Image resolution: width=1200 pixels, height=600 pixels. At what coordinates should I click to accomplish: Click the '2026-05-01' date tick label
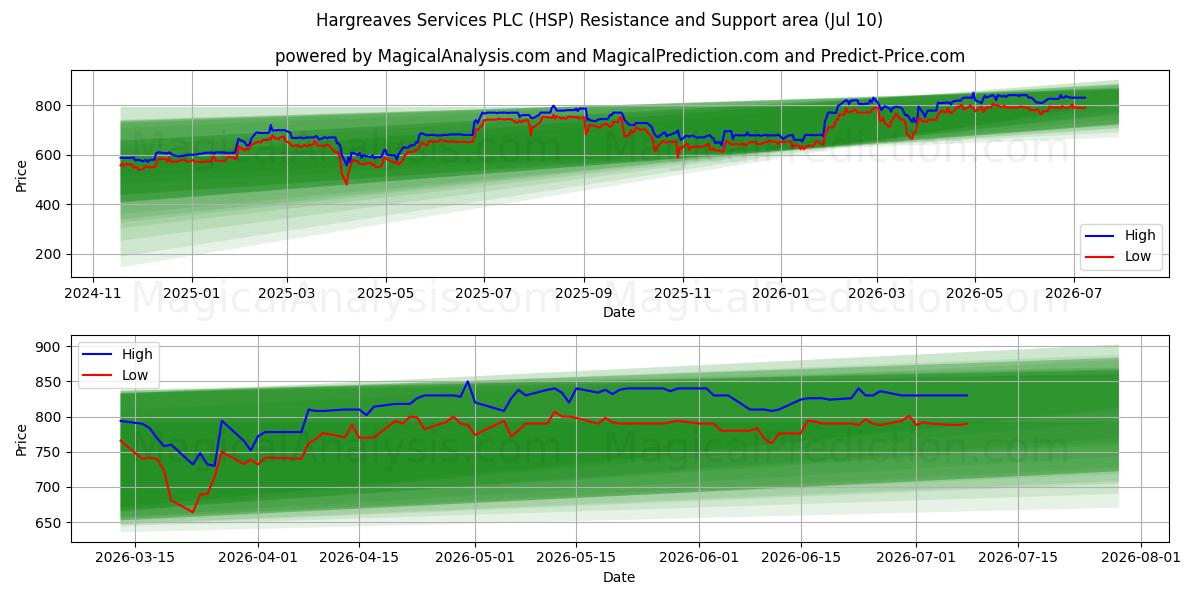coord(476,558)
